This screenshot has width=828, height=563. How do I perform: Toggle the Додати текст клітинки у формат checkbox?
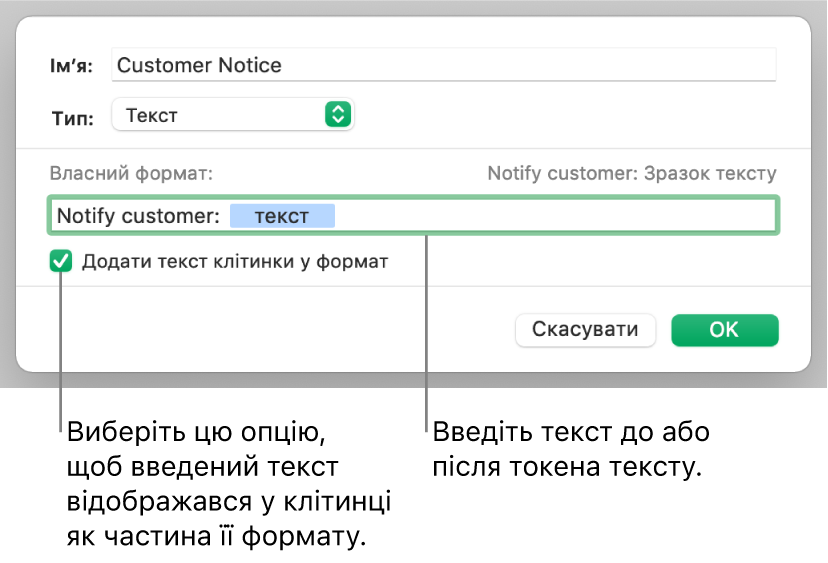coord(62,262)
